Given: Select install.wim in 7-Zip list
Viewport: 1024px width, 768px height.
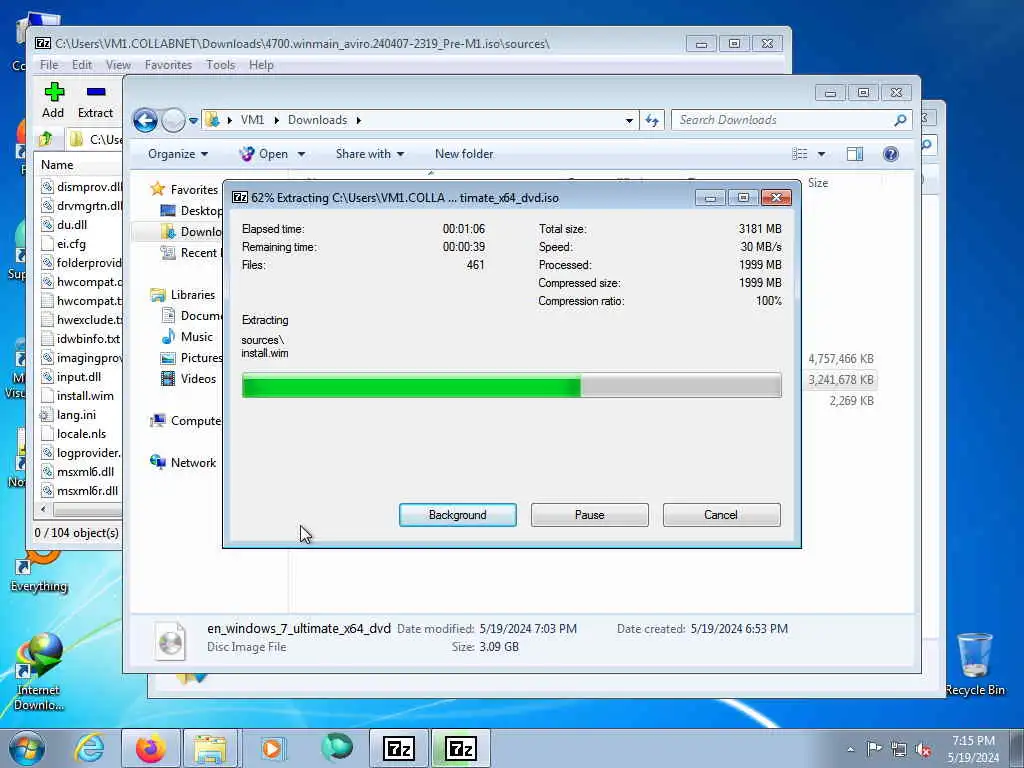Looking at the screenshot, I should click(x=85, y=396).
